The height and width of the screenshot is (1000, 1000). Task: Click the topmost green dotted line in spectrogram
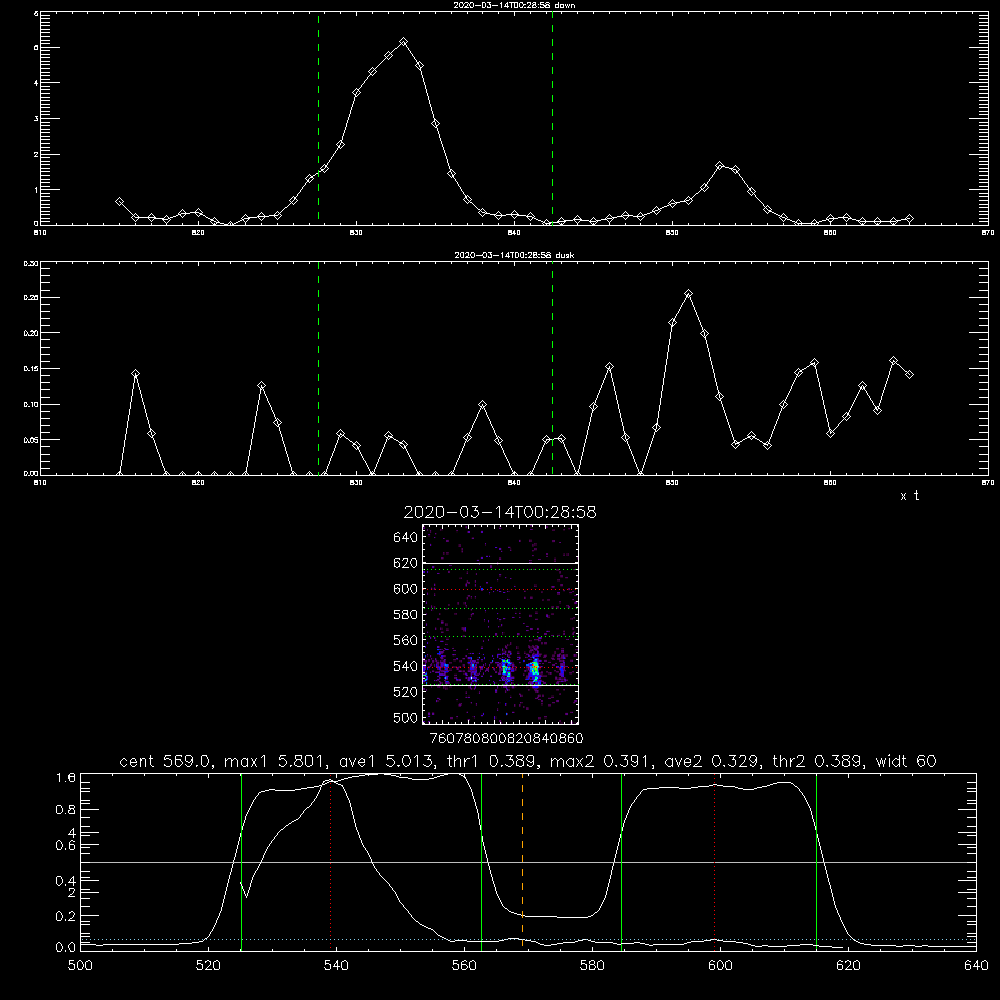(x=500, y=570)
